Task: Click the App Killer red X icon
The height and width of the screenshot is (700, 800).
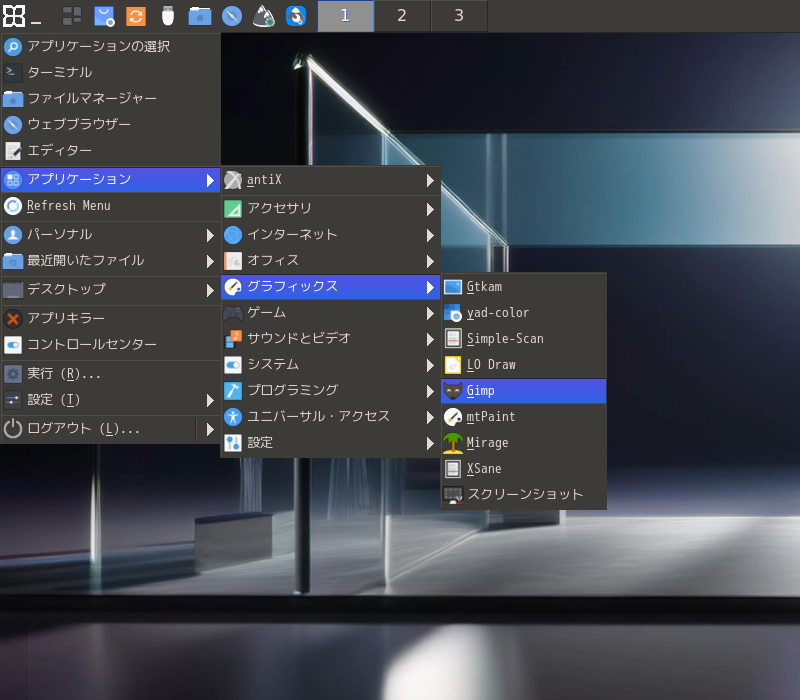Action: [13, 319]
